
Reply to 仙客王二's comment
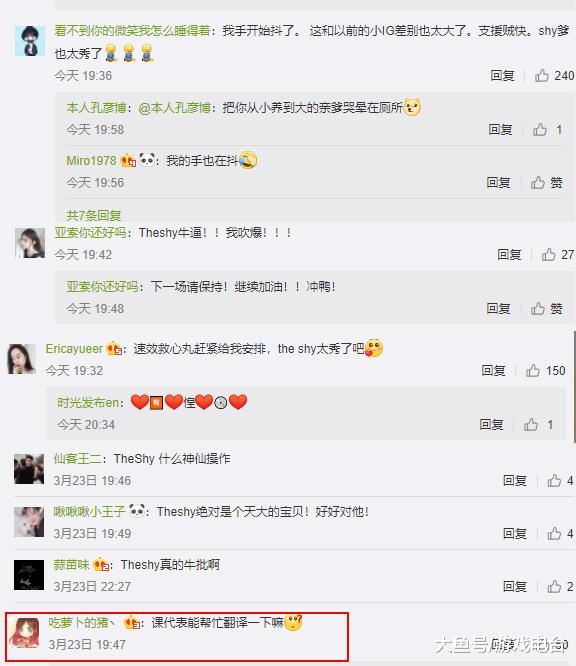coord(515,480)
